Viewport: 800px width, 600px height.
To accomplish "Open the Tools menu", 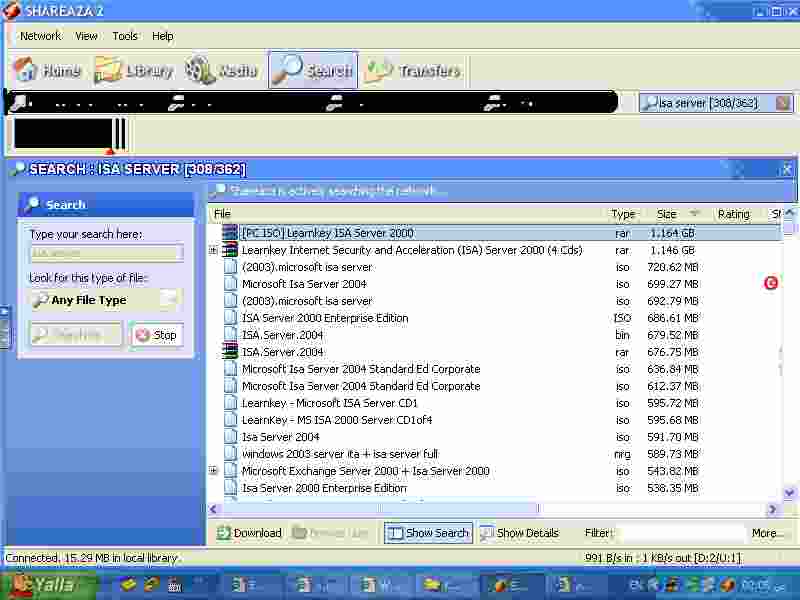I will [125, 36].
